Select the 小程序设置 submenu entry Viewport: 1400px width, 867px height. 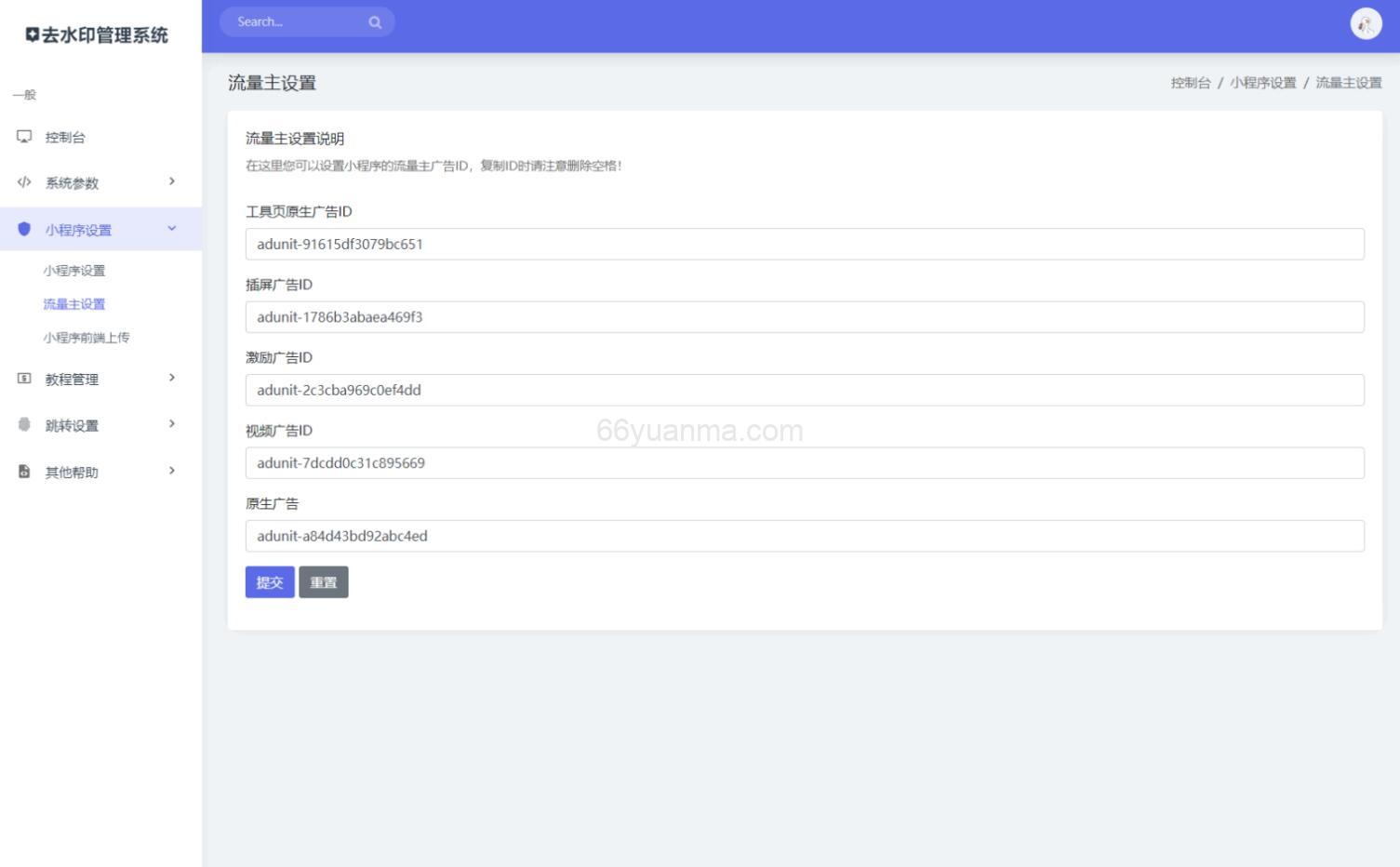pyautogui.click(x=73, y=270)
